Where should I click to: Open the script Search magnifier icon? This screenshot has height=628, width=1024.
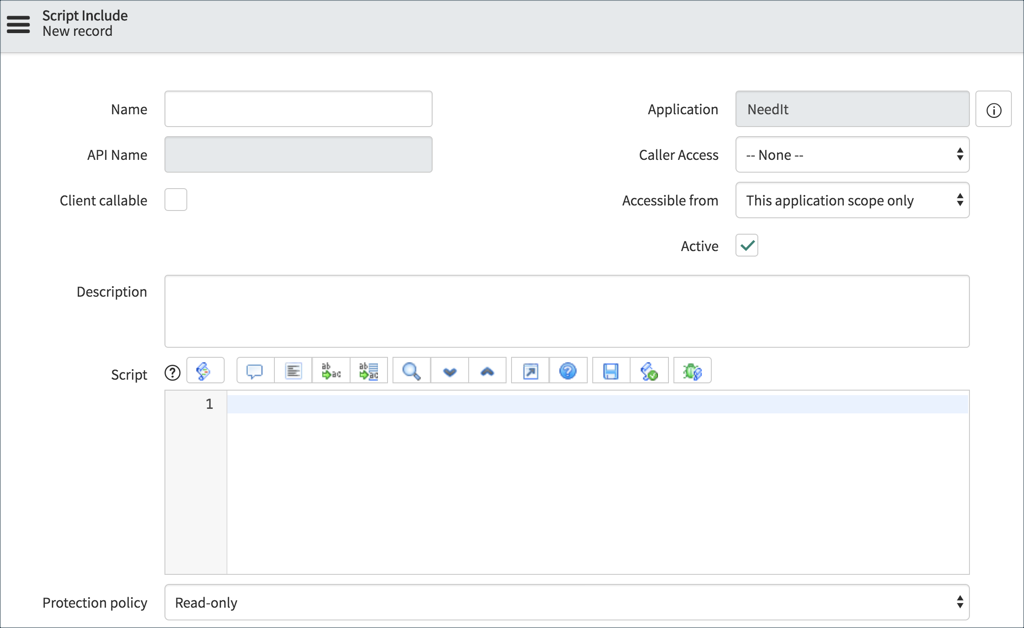click(x=410, y=370)
